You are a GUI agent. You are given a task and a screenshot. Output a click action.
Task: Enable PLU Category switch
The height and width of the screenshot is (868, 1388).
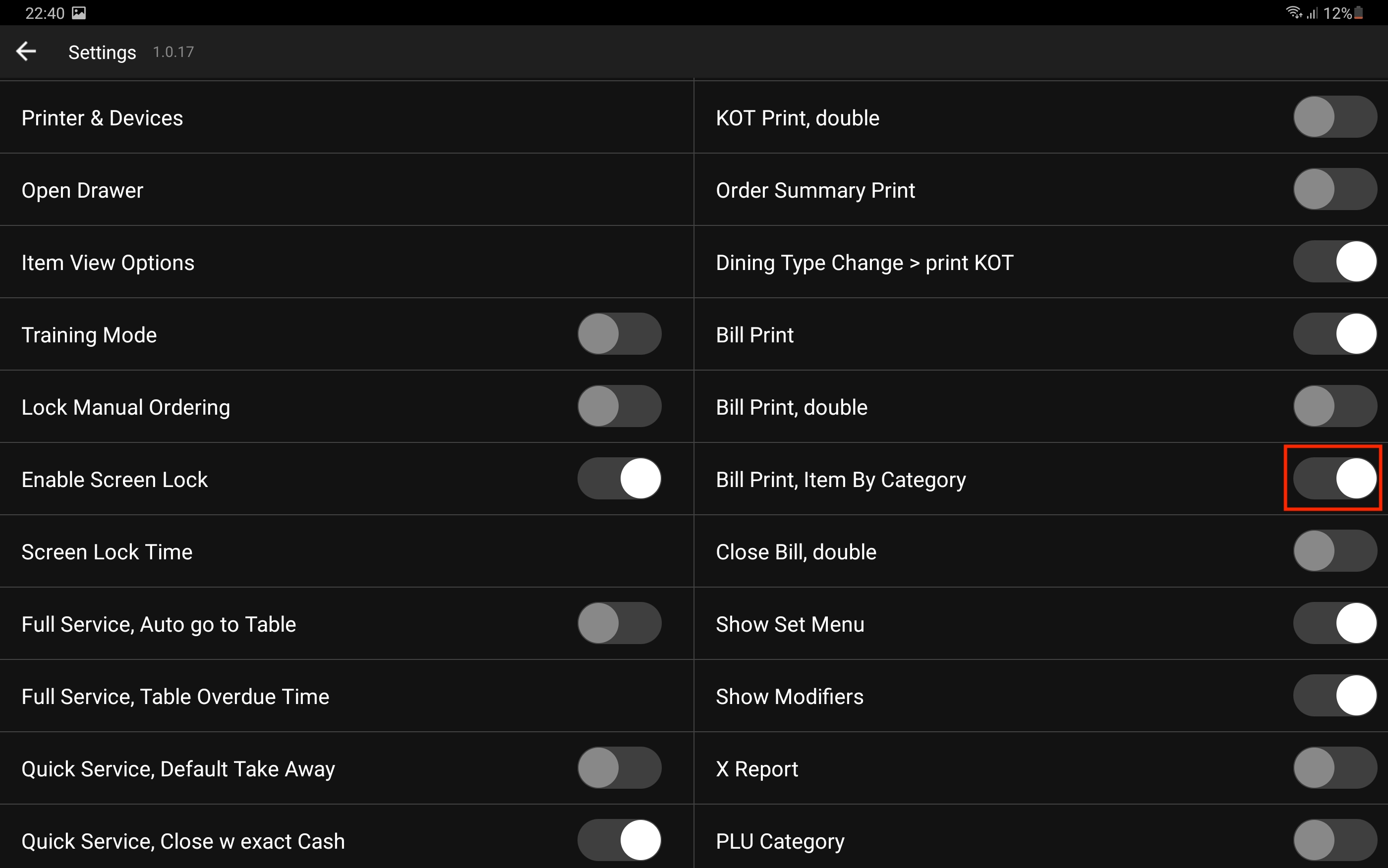coord(1334,840)
